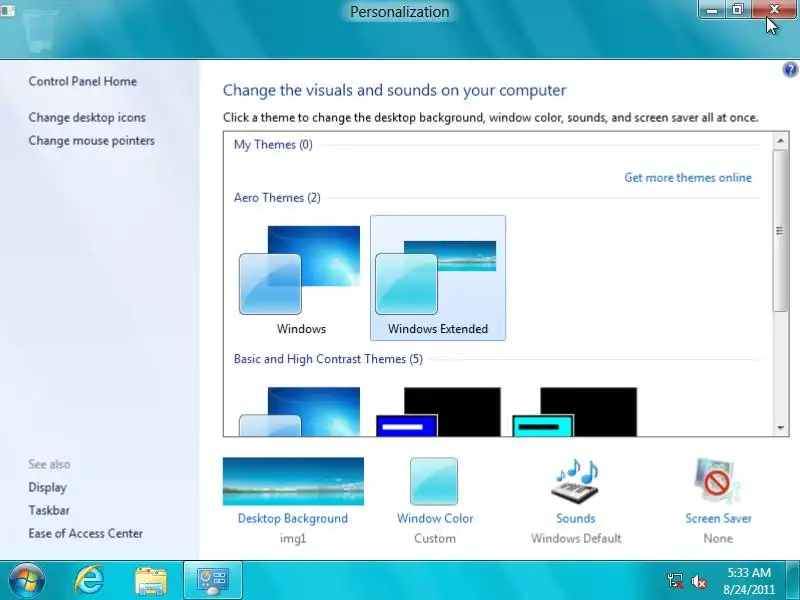
Task: Open the Taskbar link under See also
Action: 49,510
